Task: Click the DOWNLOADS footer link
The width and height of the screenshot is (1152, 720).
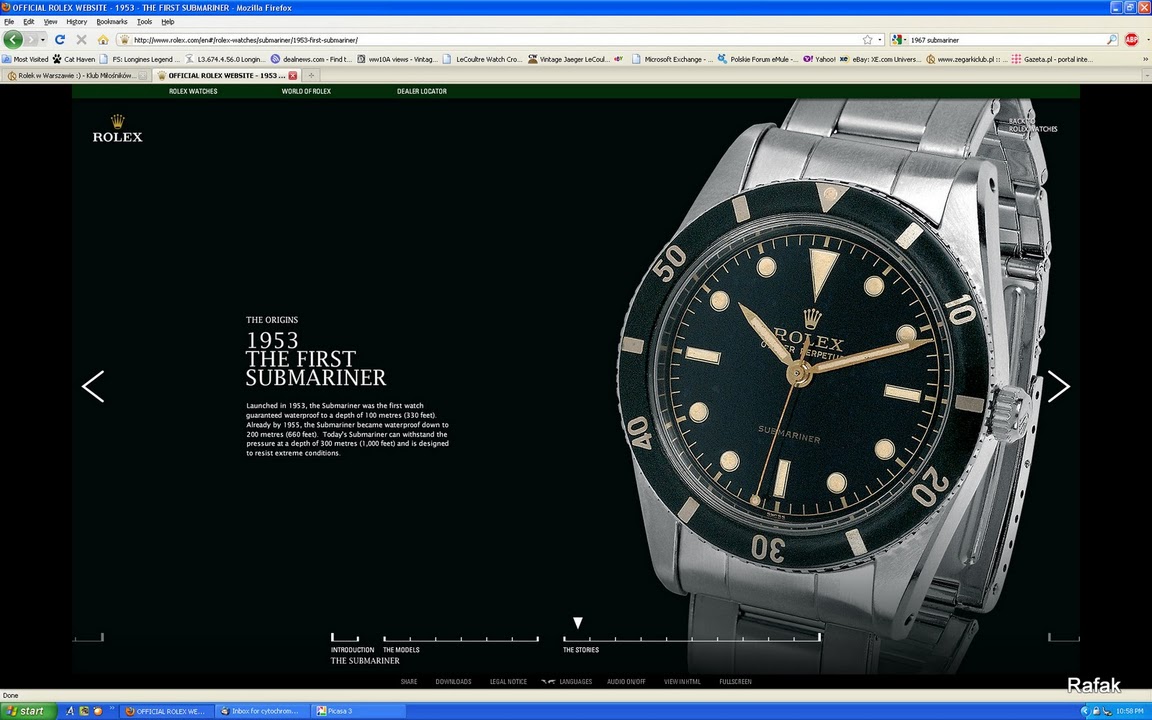Action: (453, 682)
